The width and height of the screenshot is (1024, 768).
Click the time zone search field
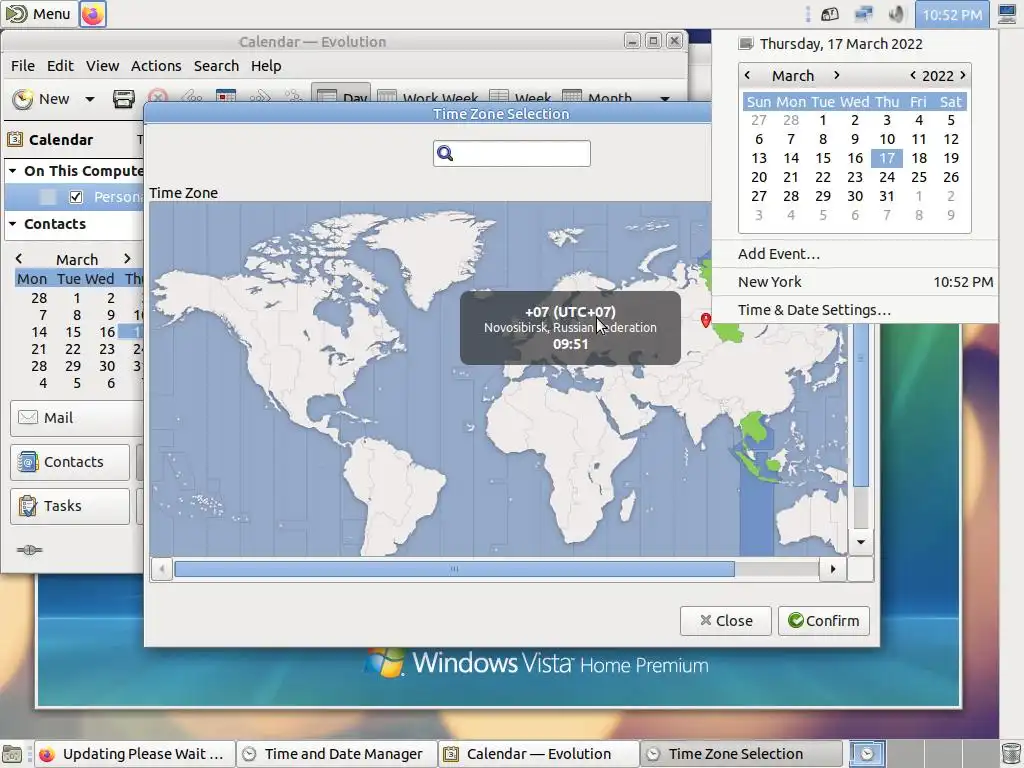point(511,153)
